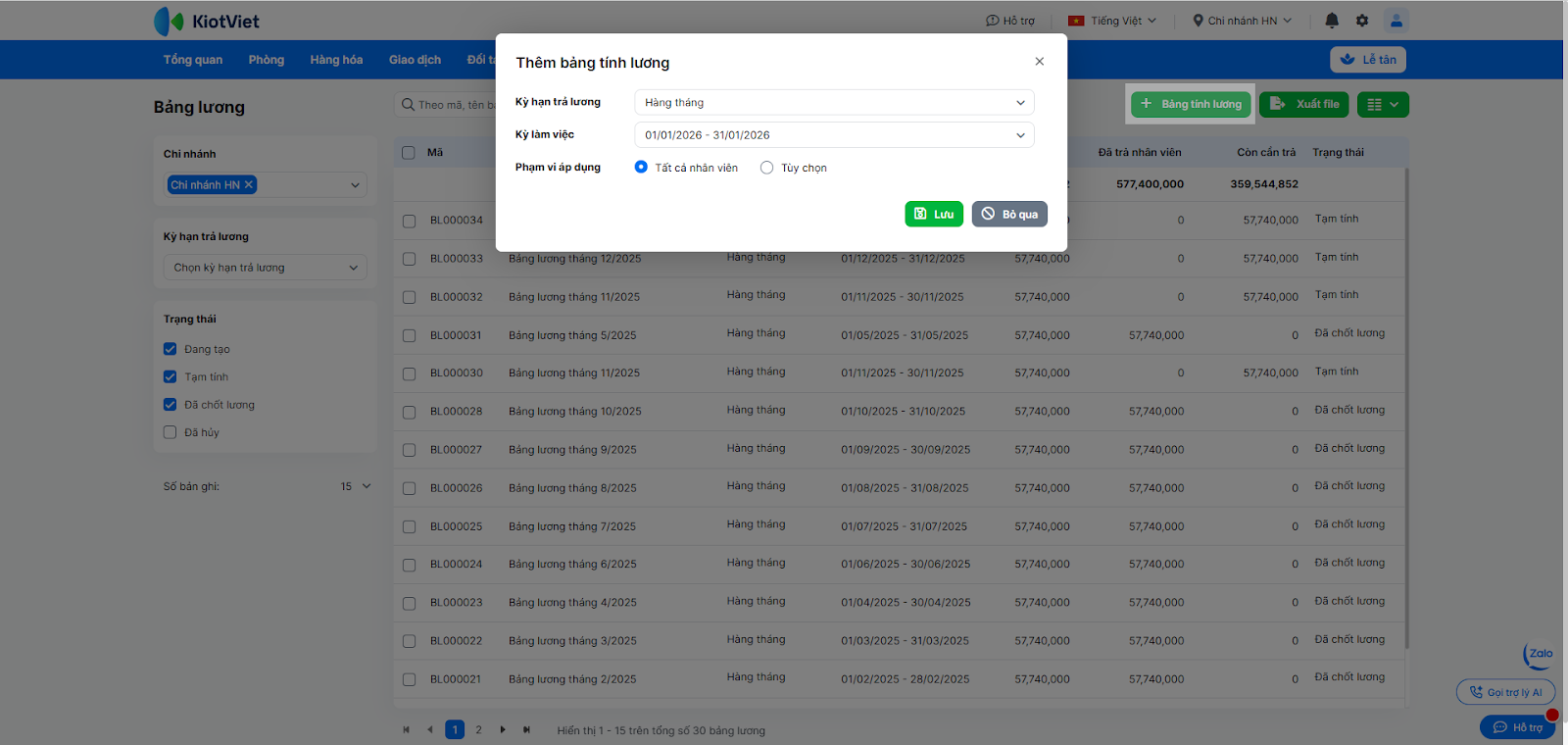Go to the first page of results
Image resolution: width=1568 pixels, height=745 pixels.
[x=407, y=729]
